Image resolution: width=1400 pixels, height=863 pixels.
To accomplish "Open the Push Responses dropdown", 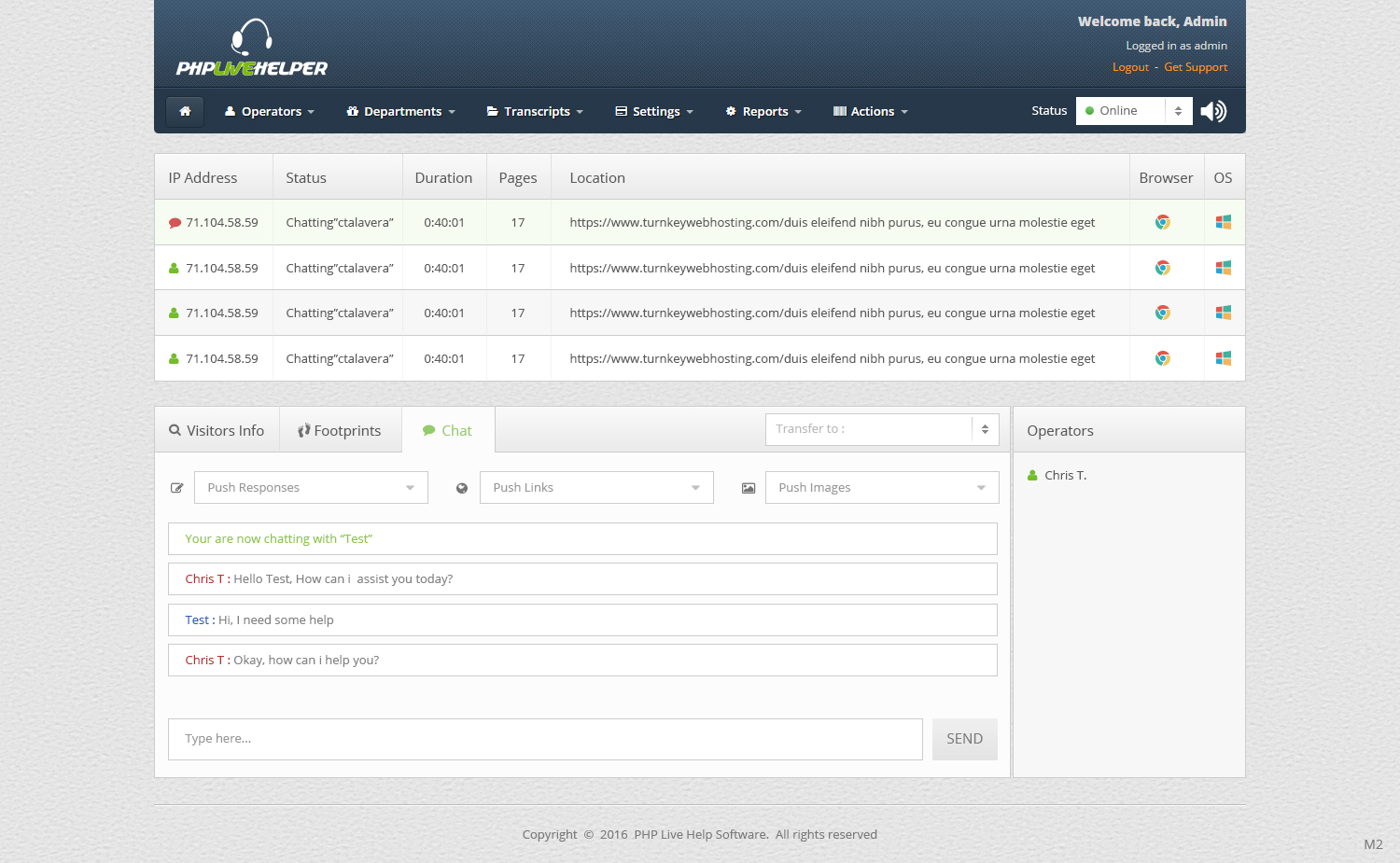I will pyautogui.click(x=311, y=488).
